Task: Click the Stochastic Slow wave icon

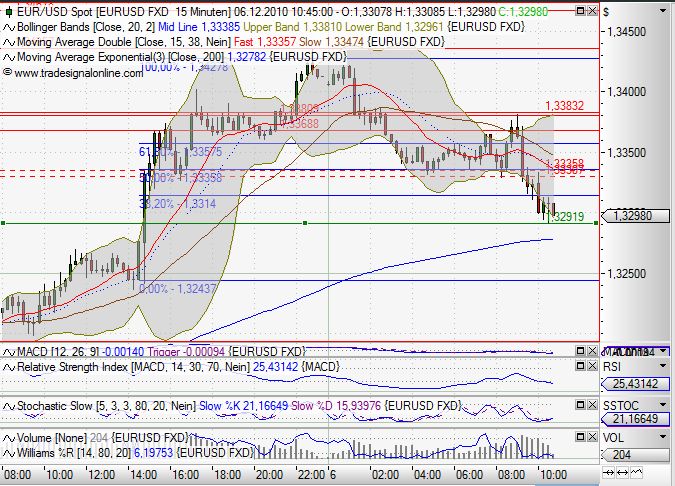Action: click(x=9, y=406)
